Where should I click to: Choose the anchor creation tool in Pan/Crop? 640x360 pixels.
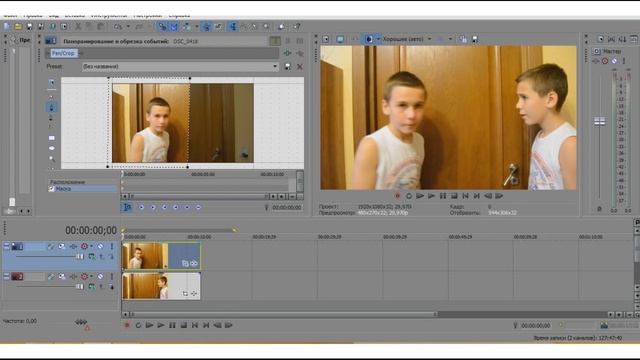point(51,107)
